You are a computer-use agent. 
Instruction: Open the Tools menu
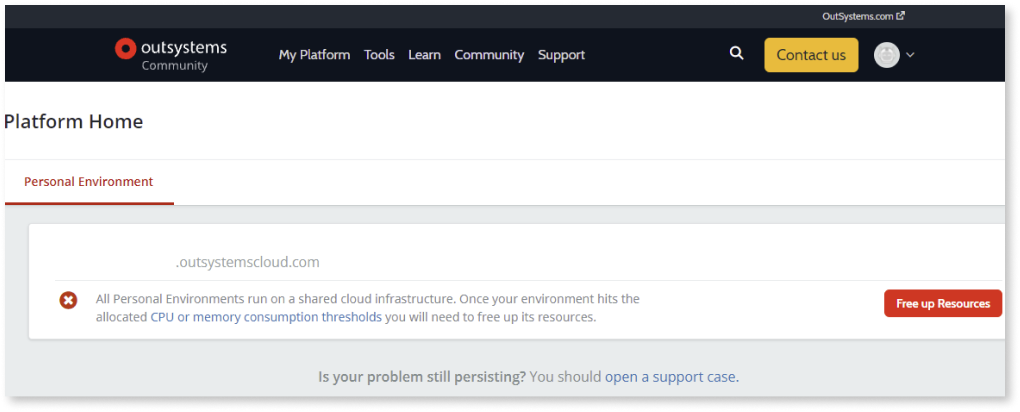(379, 55)
